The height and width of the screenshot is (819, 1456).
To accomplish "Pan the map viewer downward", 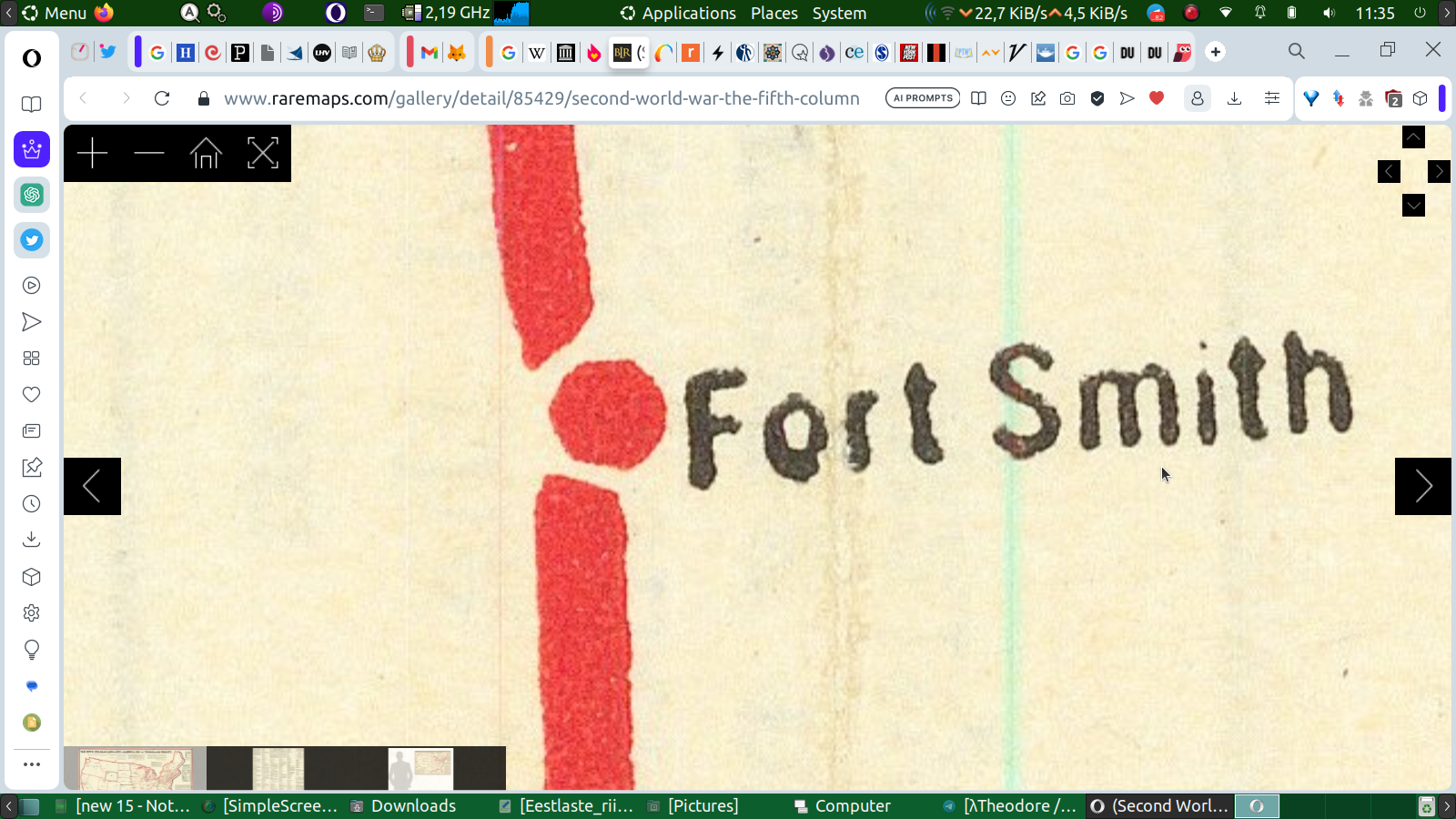I will click(1413, 206).
